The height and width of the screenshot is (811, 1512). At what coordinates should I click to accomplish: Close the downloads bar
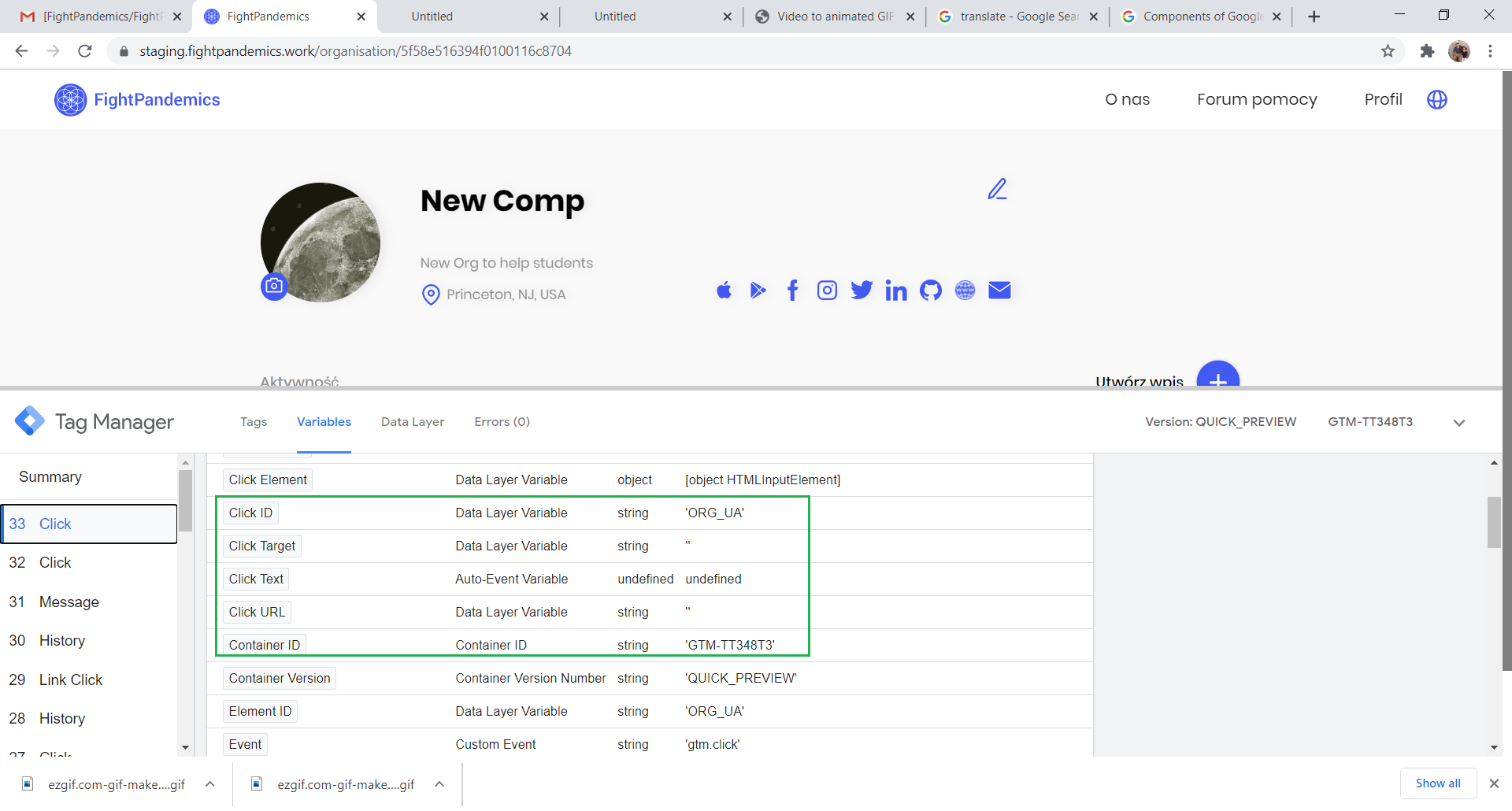click(1494, 783)
